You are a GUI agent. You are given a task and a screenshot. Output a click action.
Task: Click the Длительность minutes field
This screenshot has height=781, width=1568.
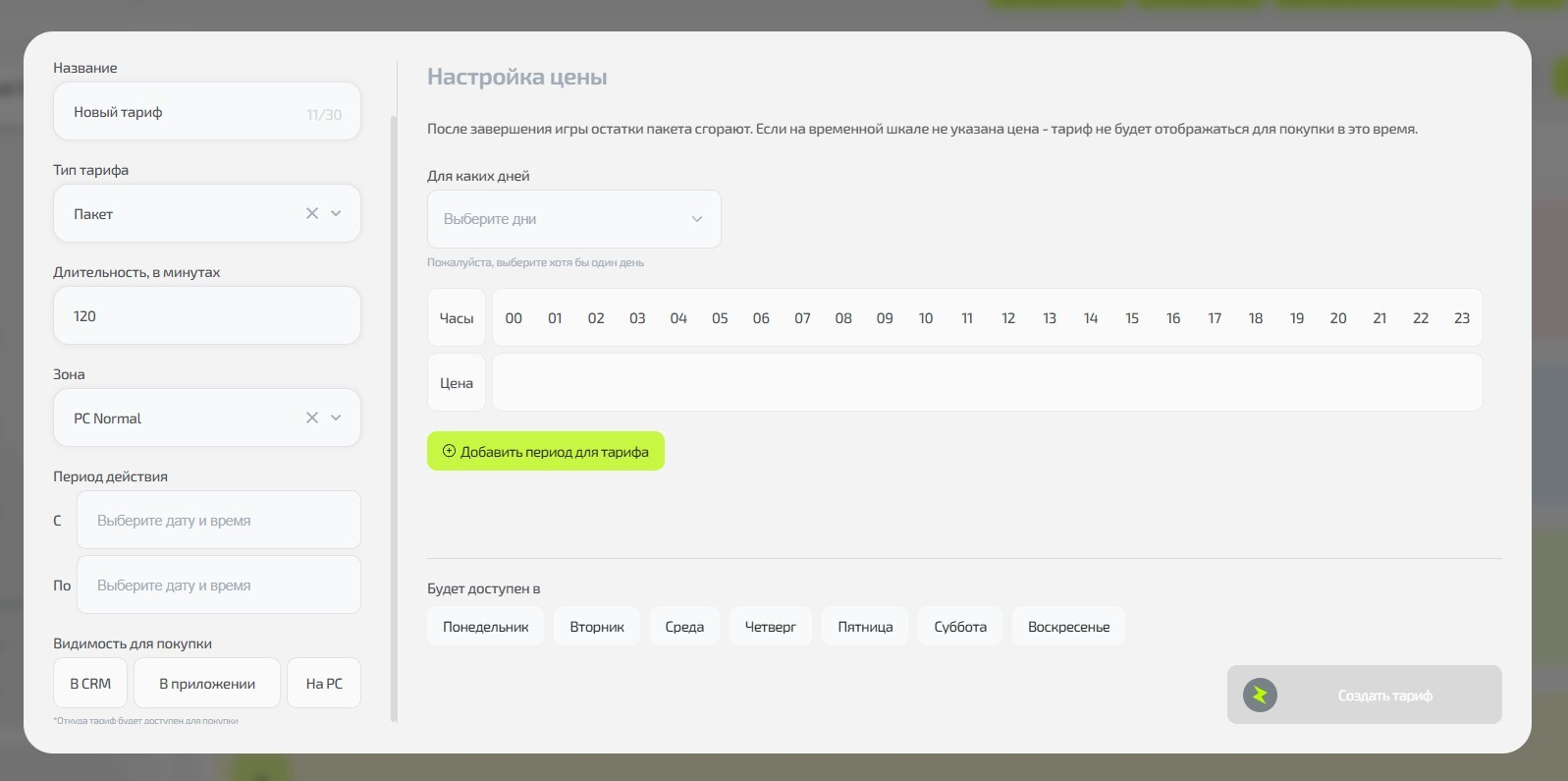[x=206, y=316]
